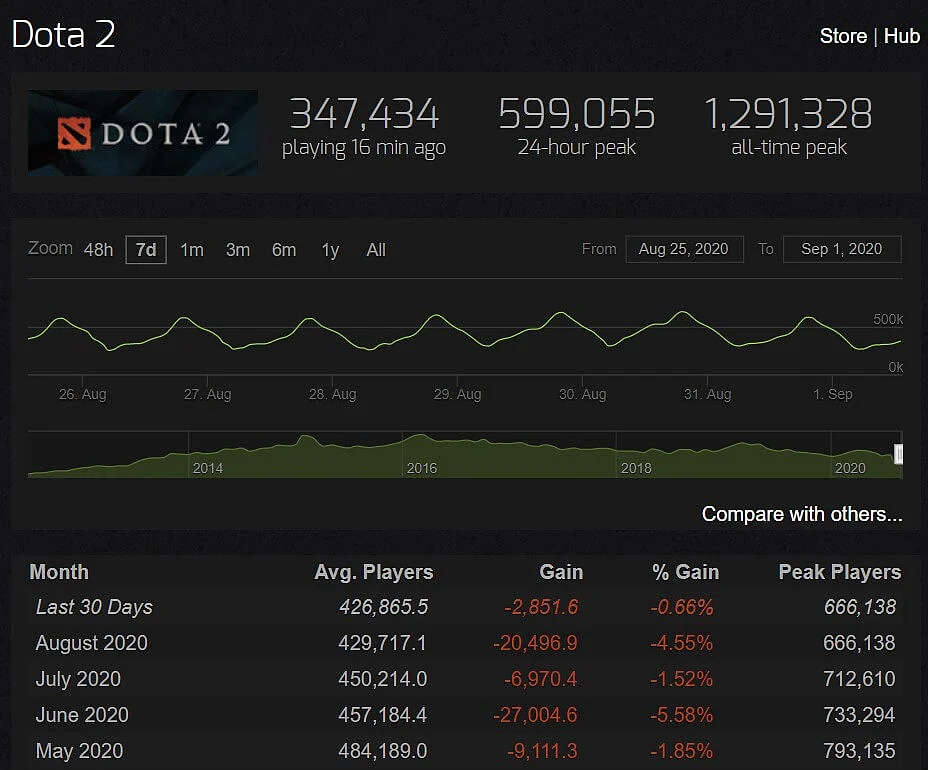928x770 pixels.
Task: Click average players 429,717.1
Action: click(x=382, y=643)
